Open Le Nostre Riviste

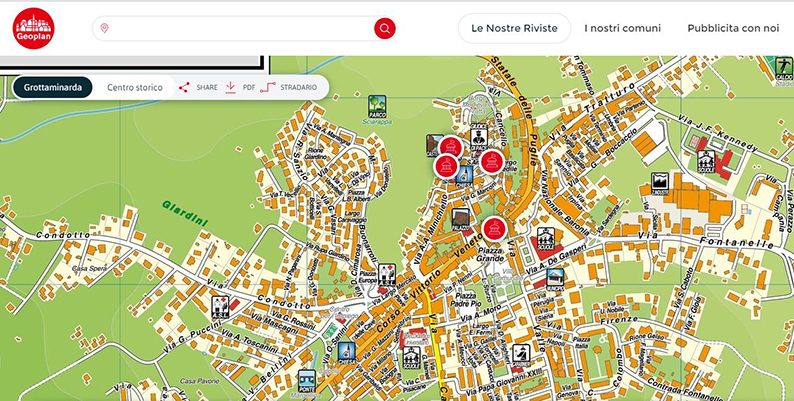tap(514, 28)
